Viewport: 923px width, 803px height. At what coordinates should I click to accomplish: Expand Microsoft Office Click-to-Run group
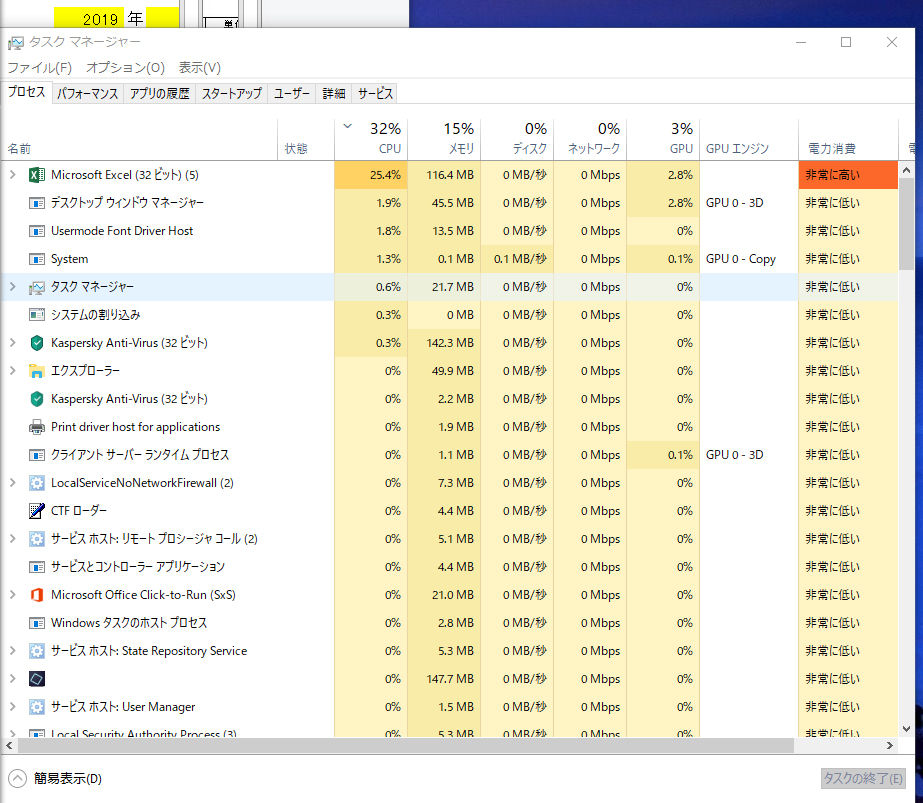point(12,595)
